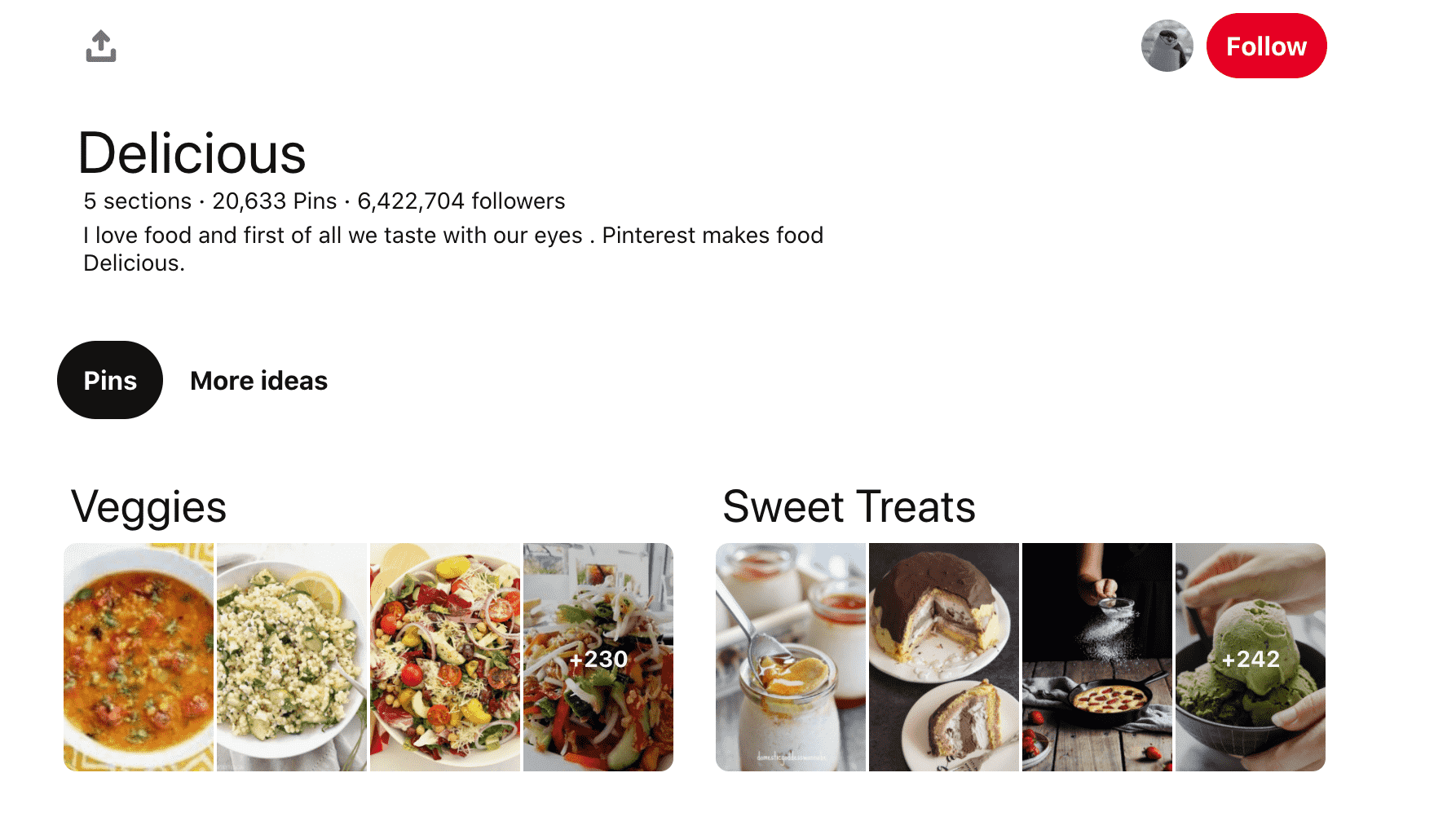The height and width of the screenshot is (817, 1456).
Task: Open the Sweet Treats section title
Action: coord(849,506)
